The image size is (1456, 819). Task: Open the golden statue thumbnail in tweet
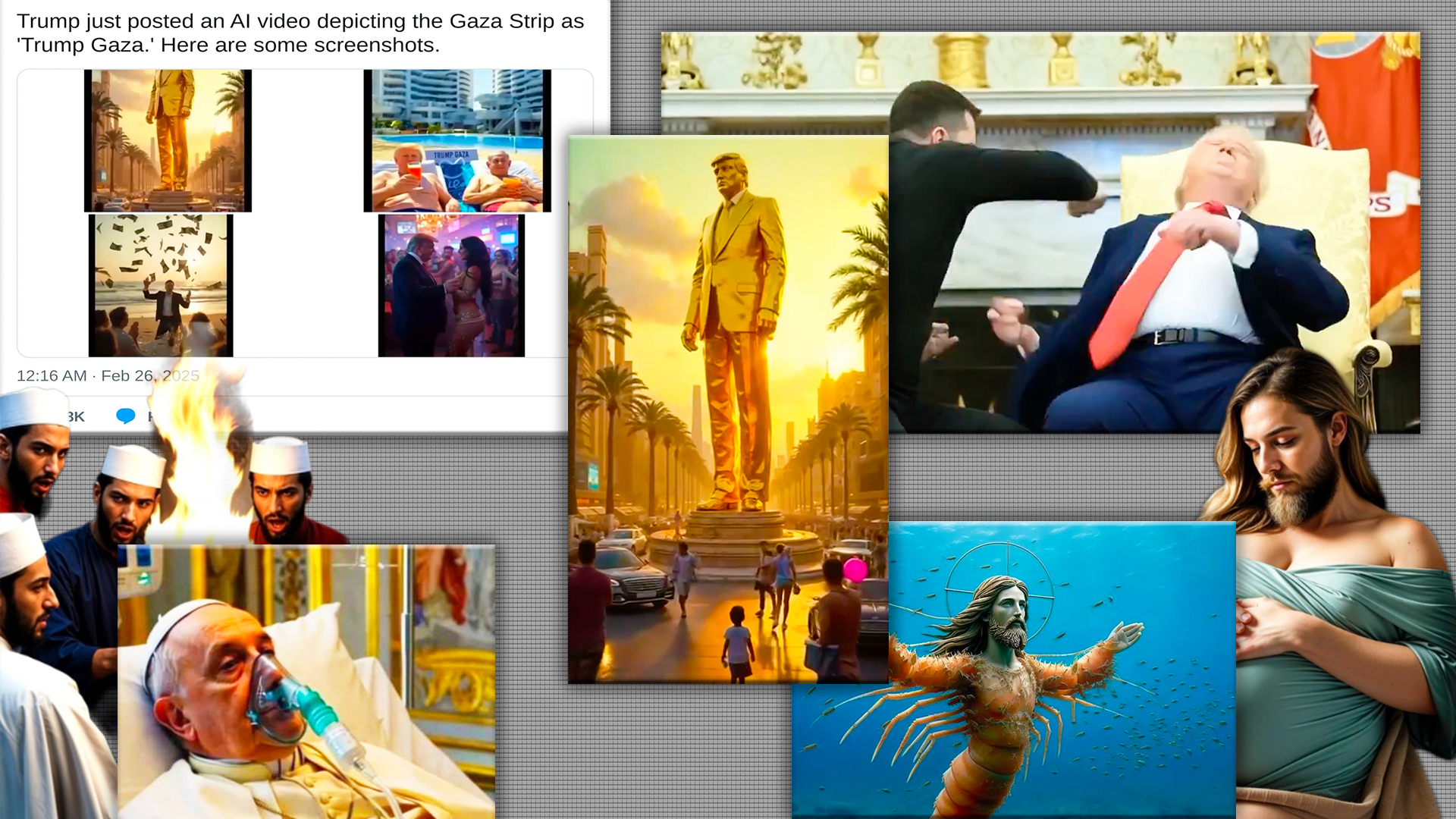[x=168, y=140]
